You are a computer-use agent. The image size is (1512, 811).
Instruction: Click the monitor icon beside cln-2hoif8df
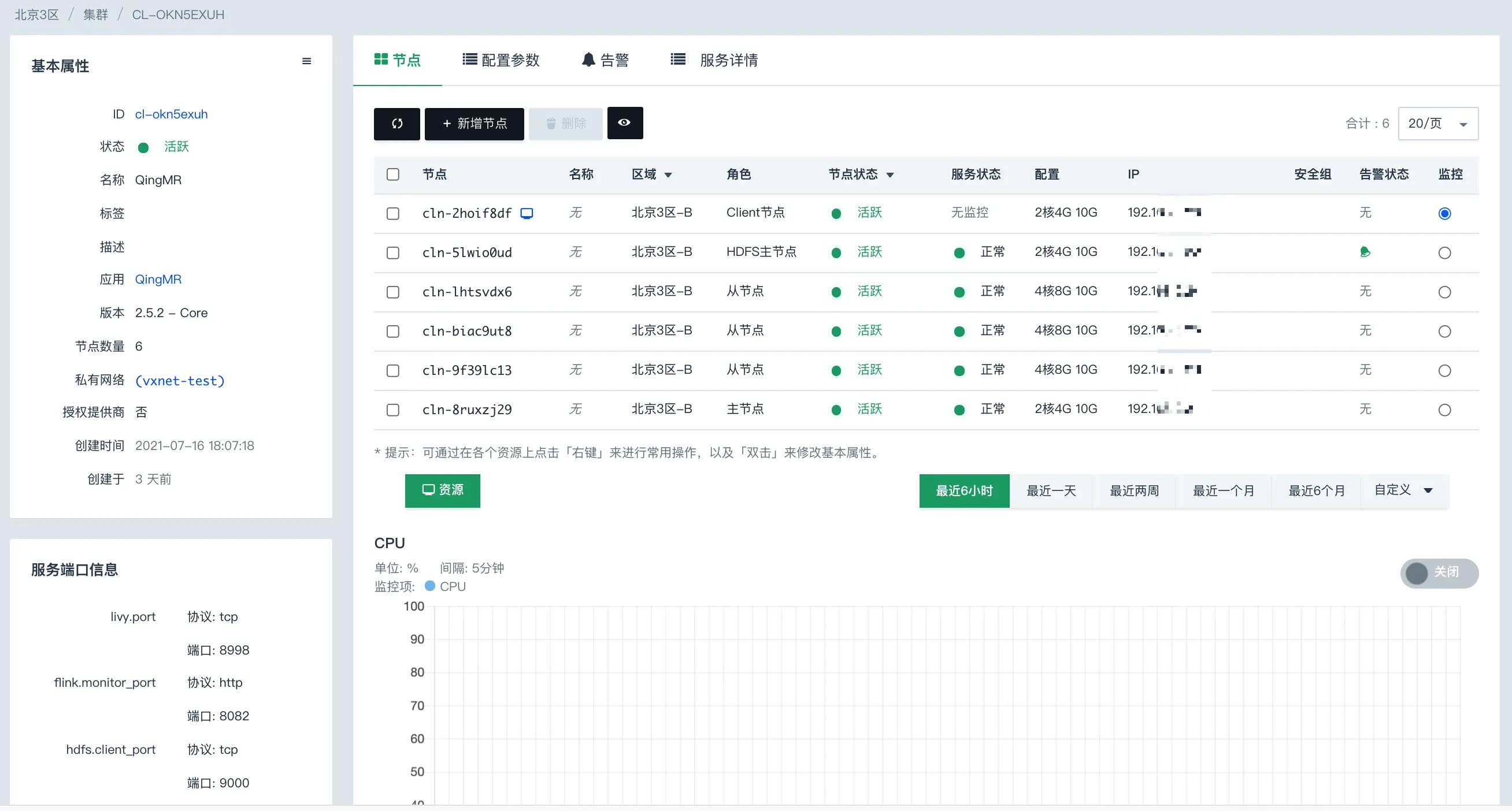[527, 214]
